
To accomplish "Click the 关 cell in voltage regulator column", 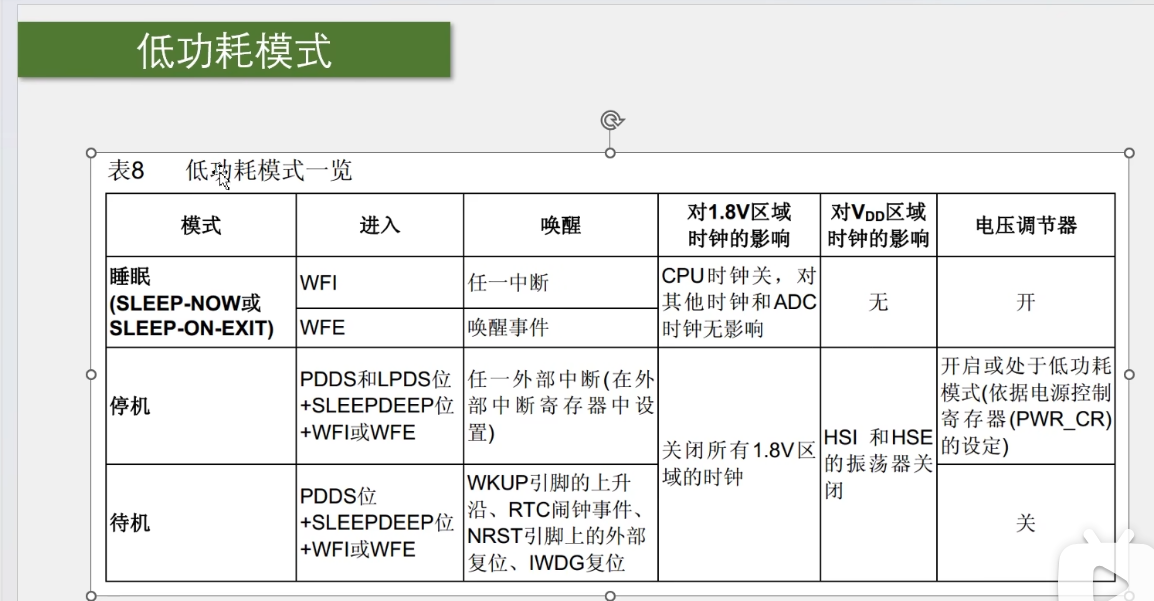I will pos(1026,523).
